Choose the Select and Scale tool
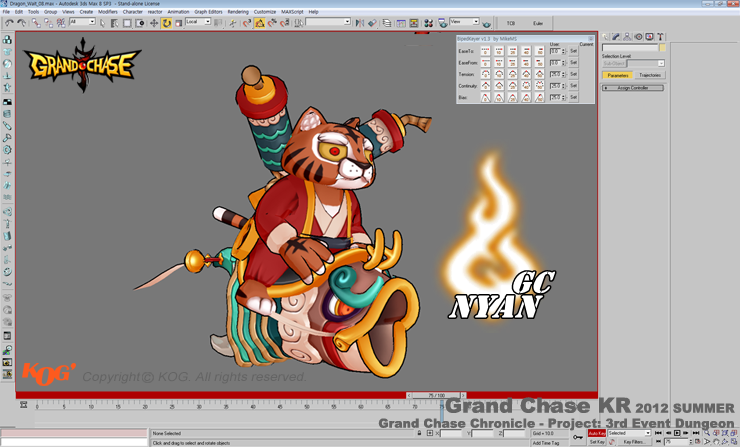 tap(178, 23)
